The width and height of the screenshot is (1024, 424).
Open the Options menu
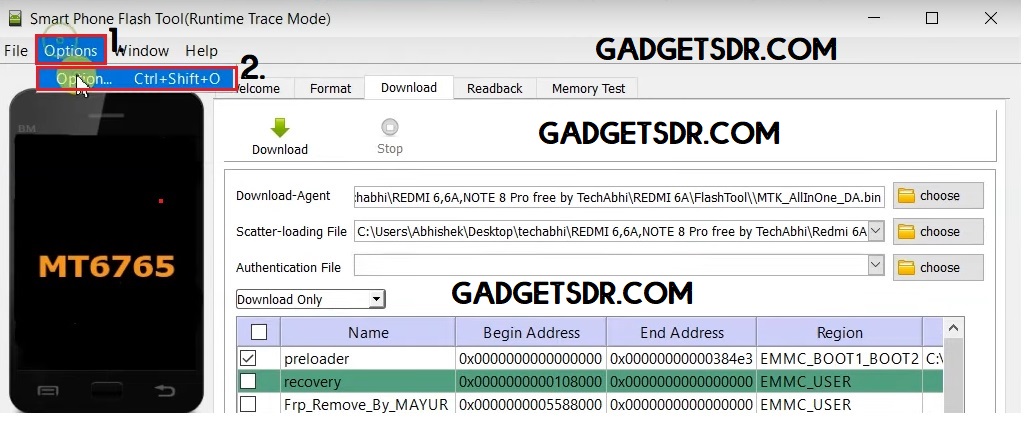71,51
